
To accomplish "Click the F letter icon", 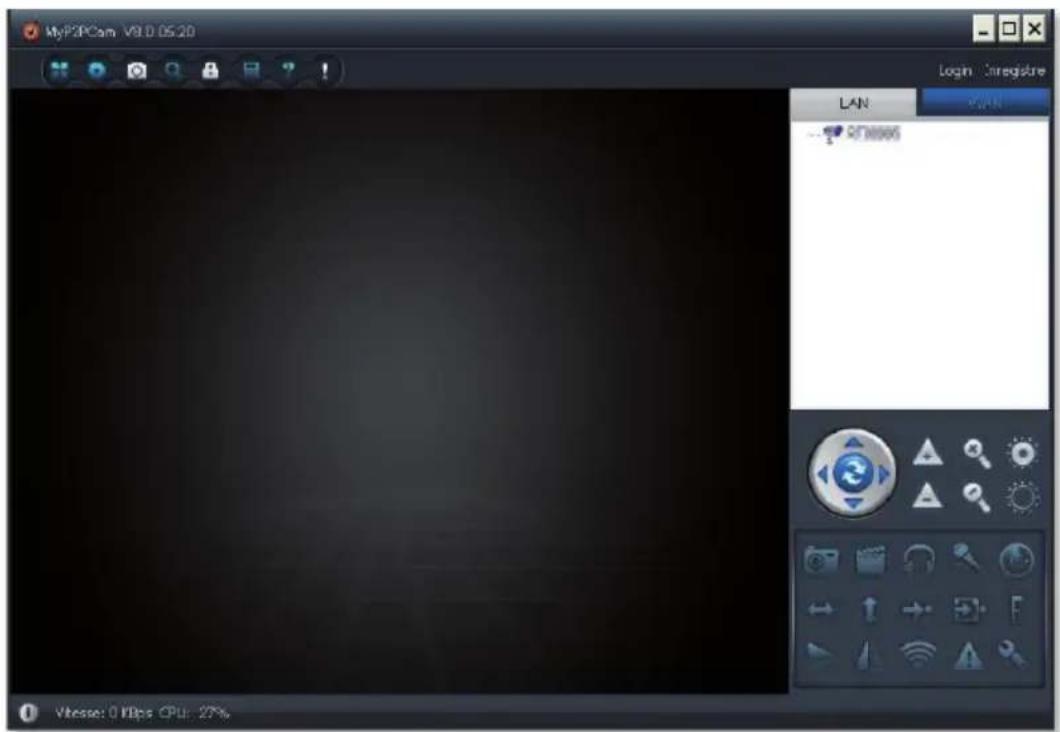I will tap(1017, 608).
